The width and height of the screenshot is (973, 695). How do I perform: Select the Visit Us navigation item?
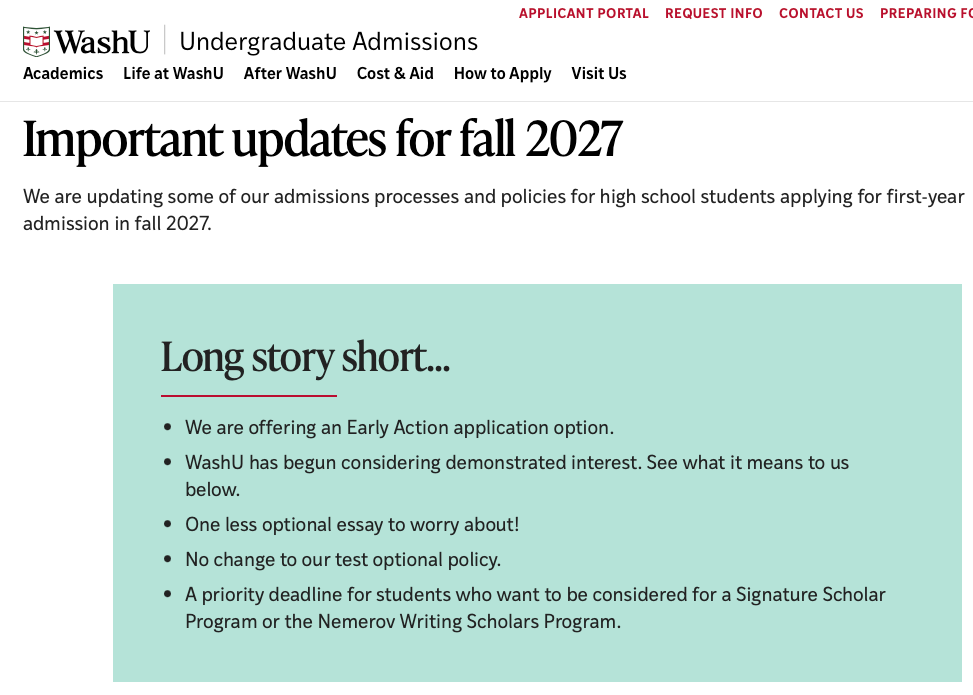599,73
